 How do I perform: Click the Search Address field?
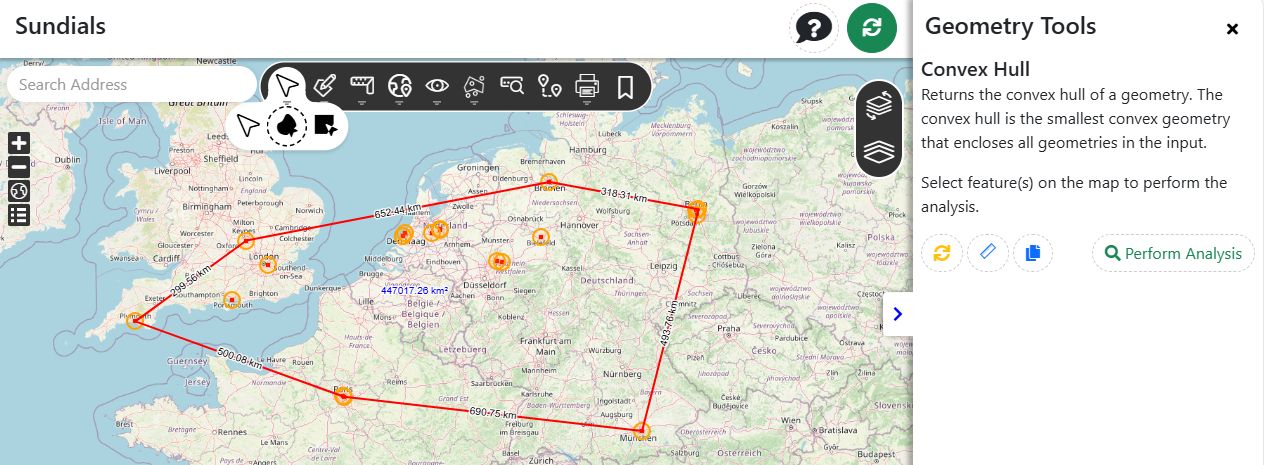click(x=130, y=85)
